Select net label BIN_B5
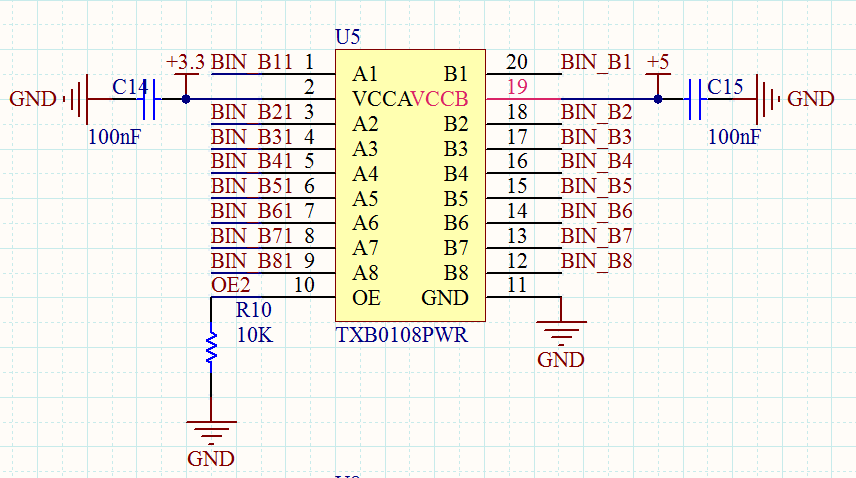856x478 pixels. pyautogui.click(x=596, y=186)
